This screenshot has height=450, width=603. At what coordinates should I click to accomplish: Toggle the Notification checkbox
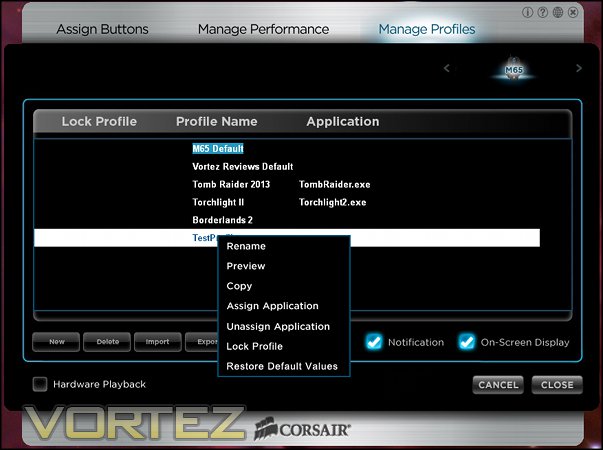point(373,342)
